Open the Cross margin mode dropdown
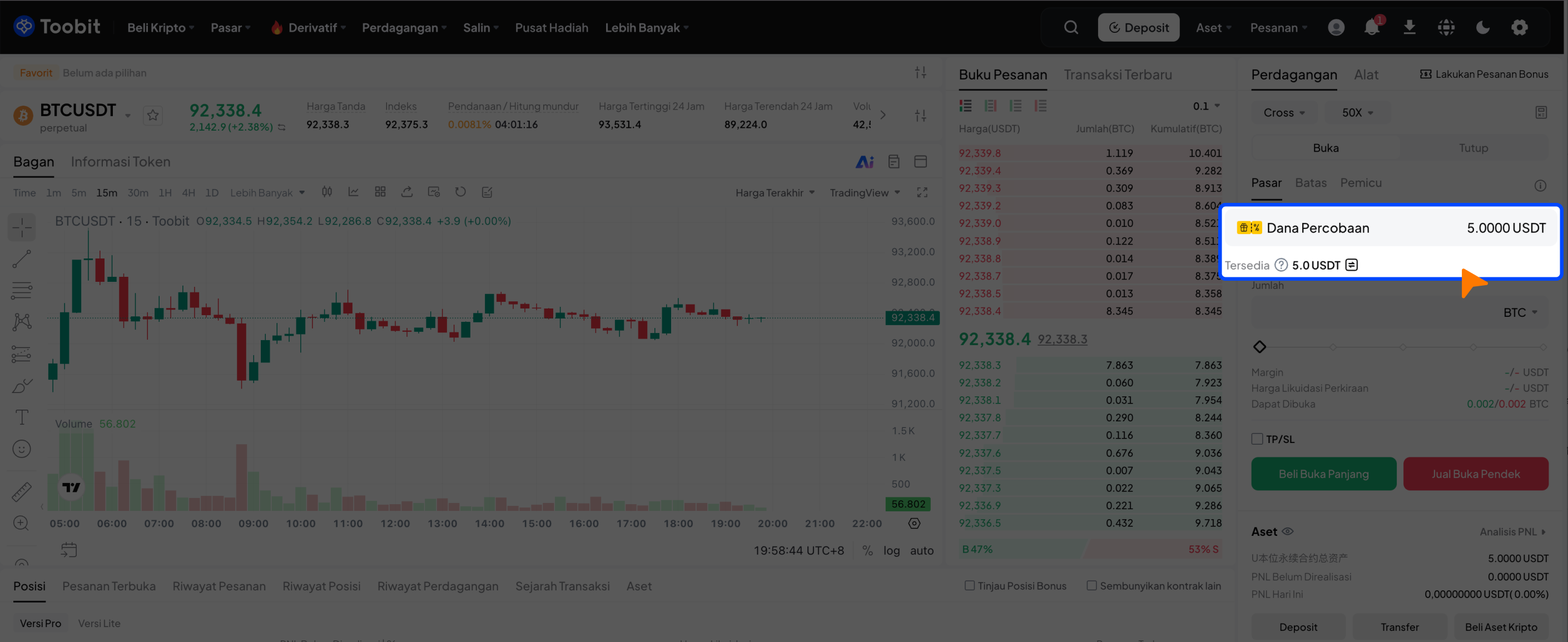 pos(1284,113)
